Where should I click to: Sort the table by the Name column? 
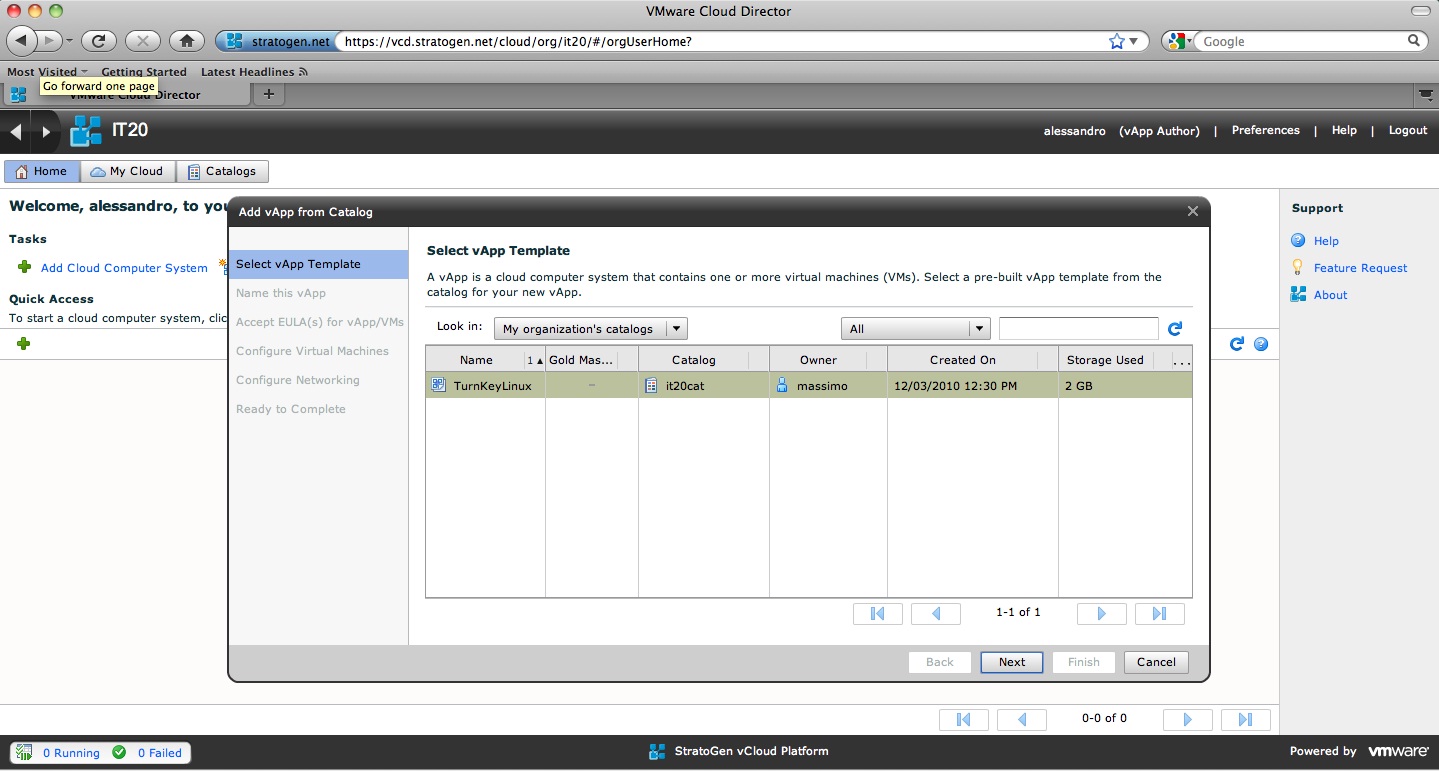(x=476, y=360)
